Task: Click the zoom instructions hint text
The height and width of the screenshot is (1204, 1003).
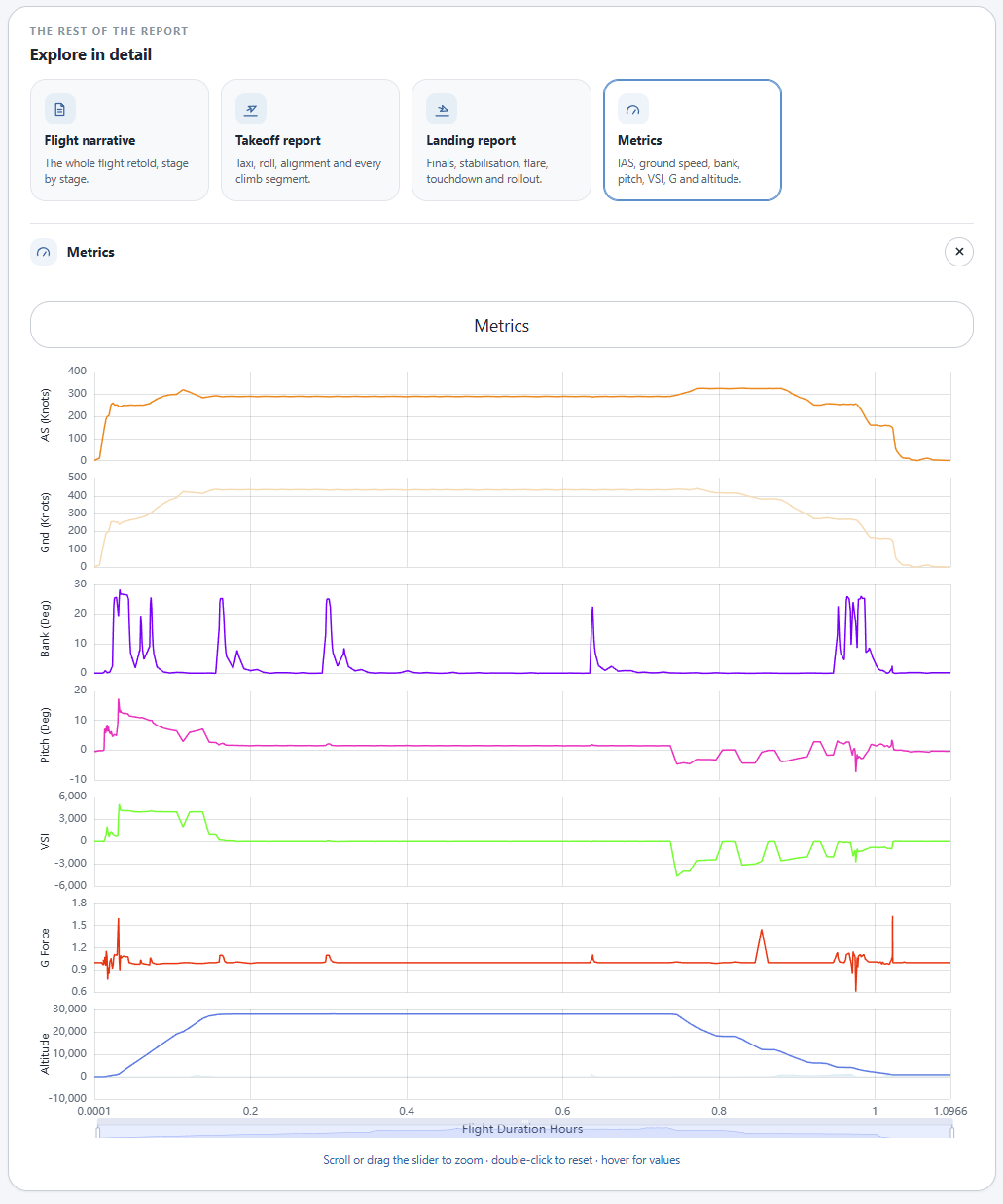Action: click(502, 1160)
